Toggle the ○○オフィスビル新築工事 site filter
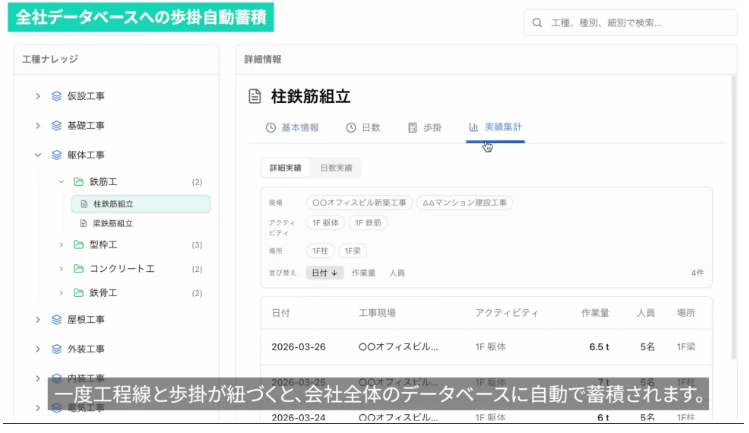Image resolution: width=749 pixels, height=433 pixels. pyautogui.click(x=359, y=203)
